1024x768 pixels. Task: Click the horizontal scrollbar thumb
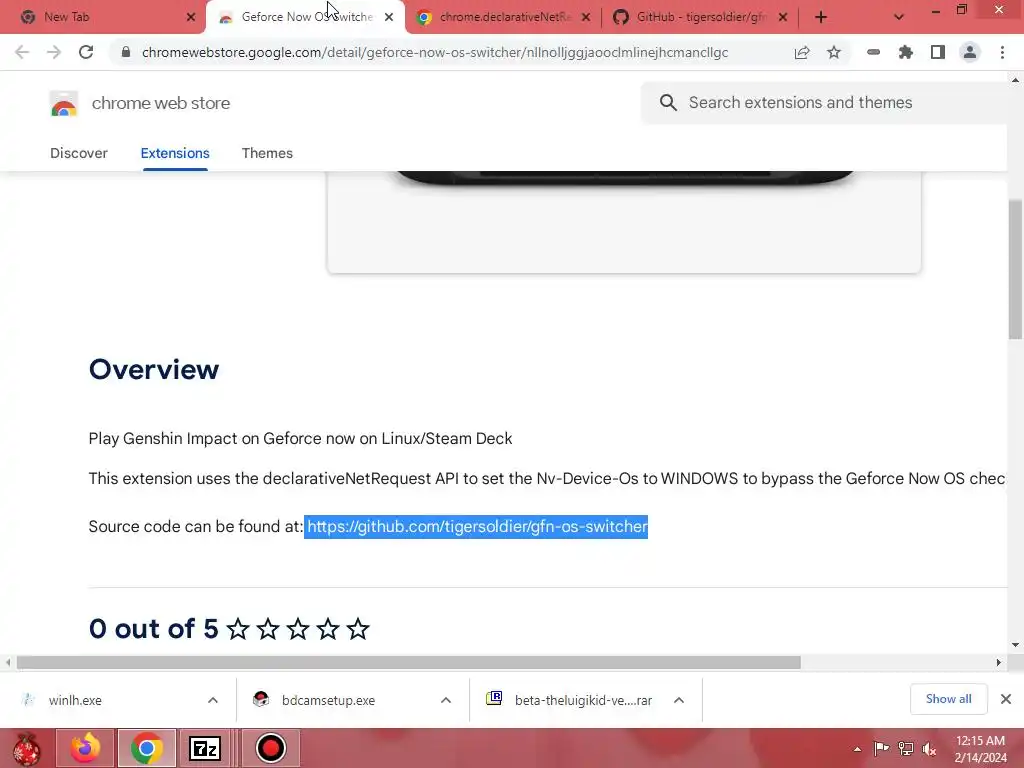409,662
